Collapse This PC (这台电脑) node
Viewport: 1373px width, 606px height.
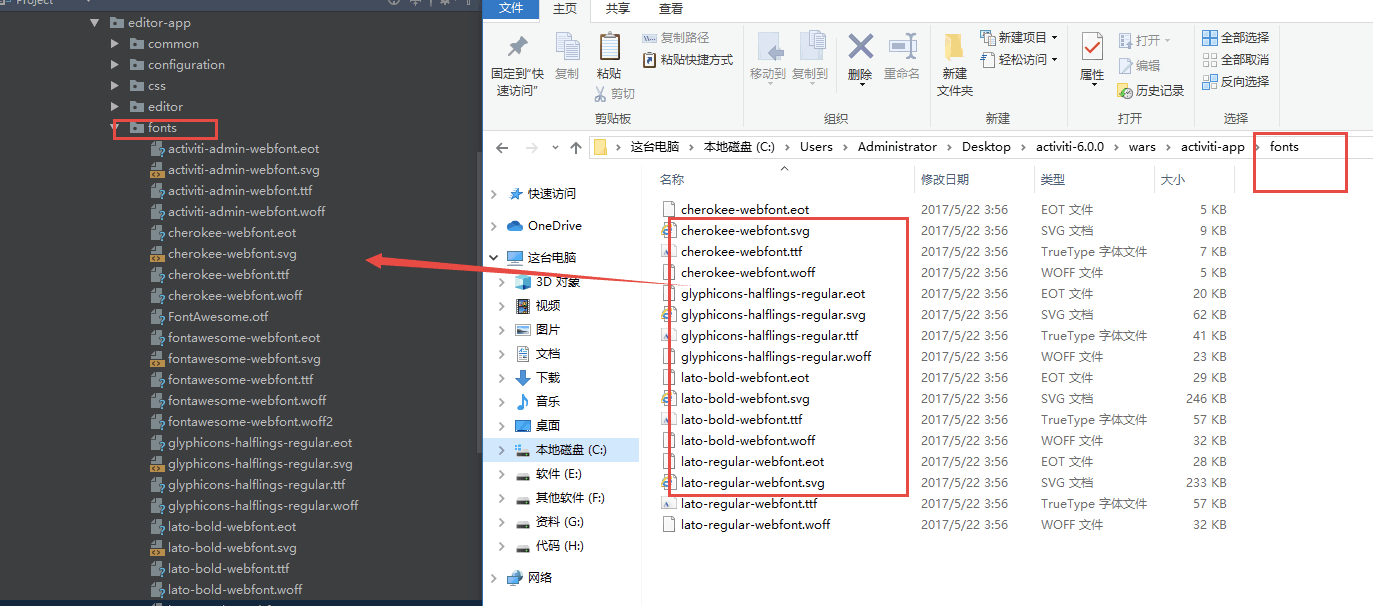495,258
